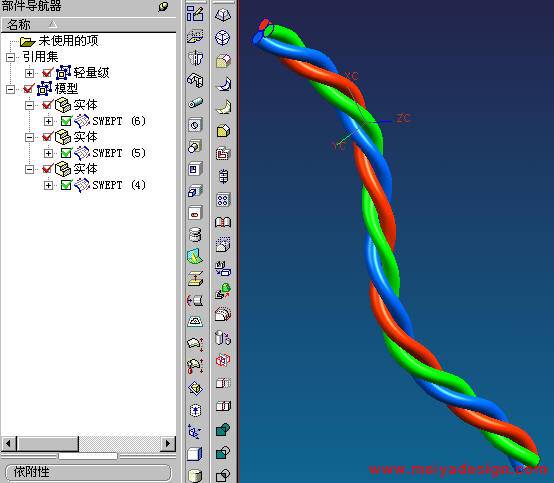Click the Mirror Body book icon
This screenshot has width=554, height=483.
pos(223,222)
